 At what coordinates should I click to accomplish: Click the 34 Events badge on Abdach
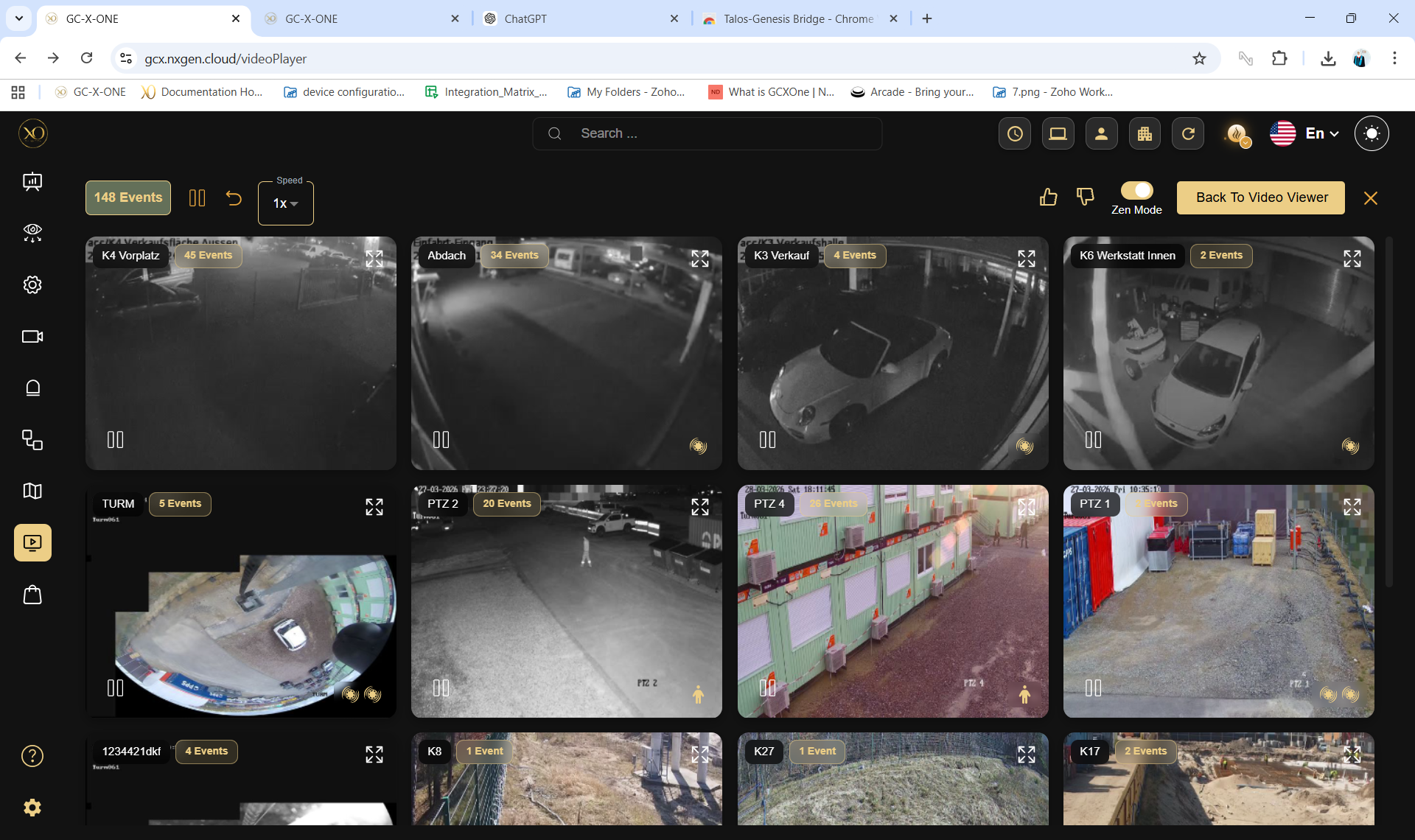(514, 256)
